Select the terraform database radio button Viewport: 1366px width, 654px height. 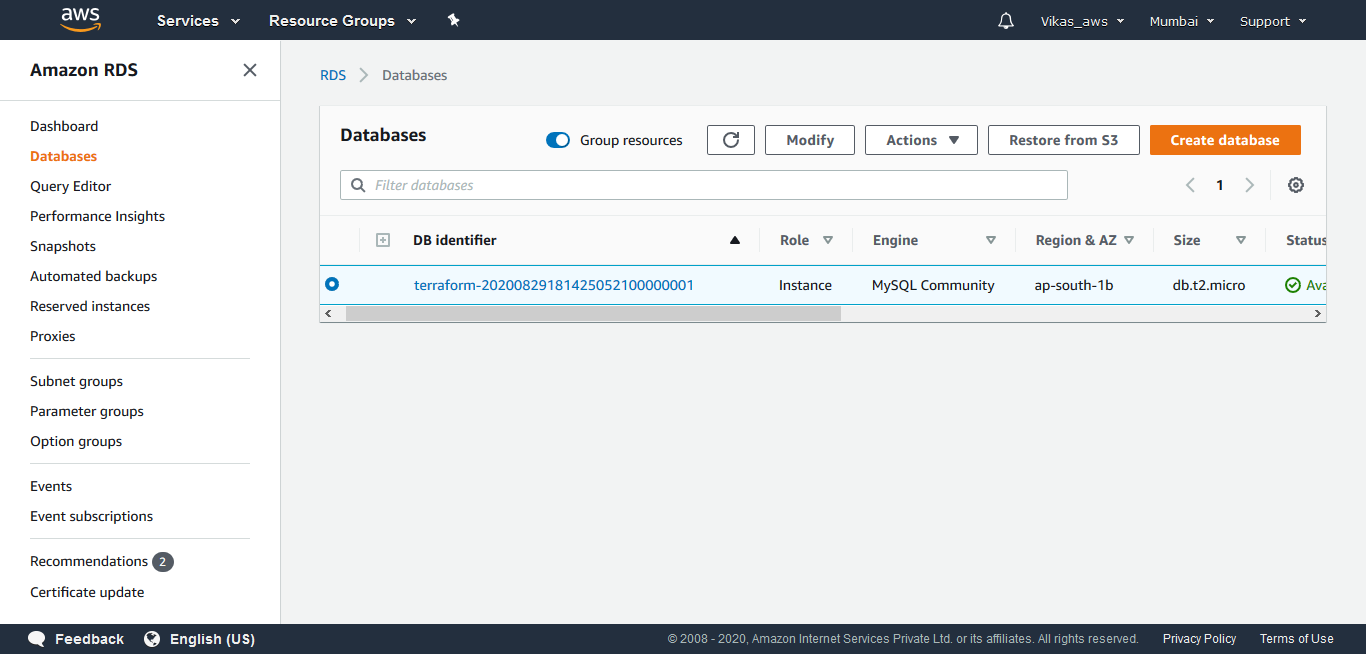(x=332, y=284)
